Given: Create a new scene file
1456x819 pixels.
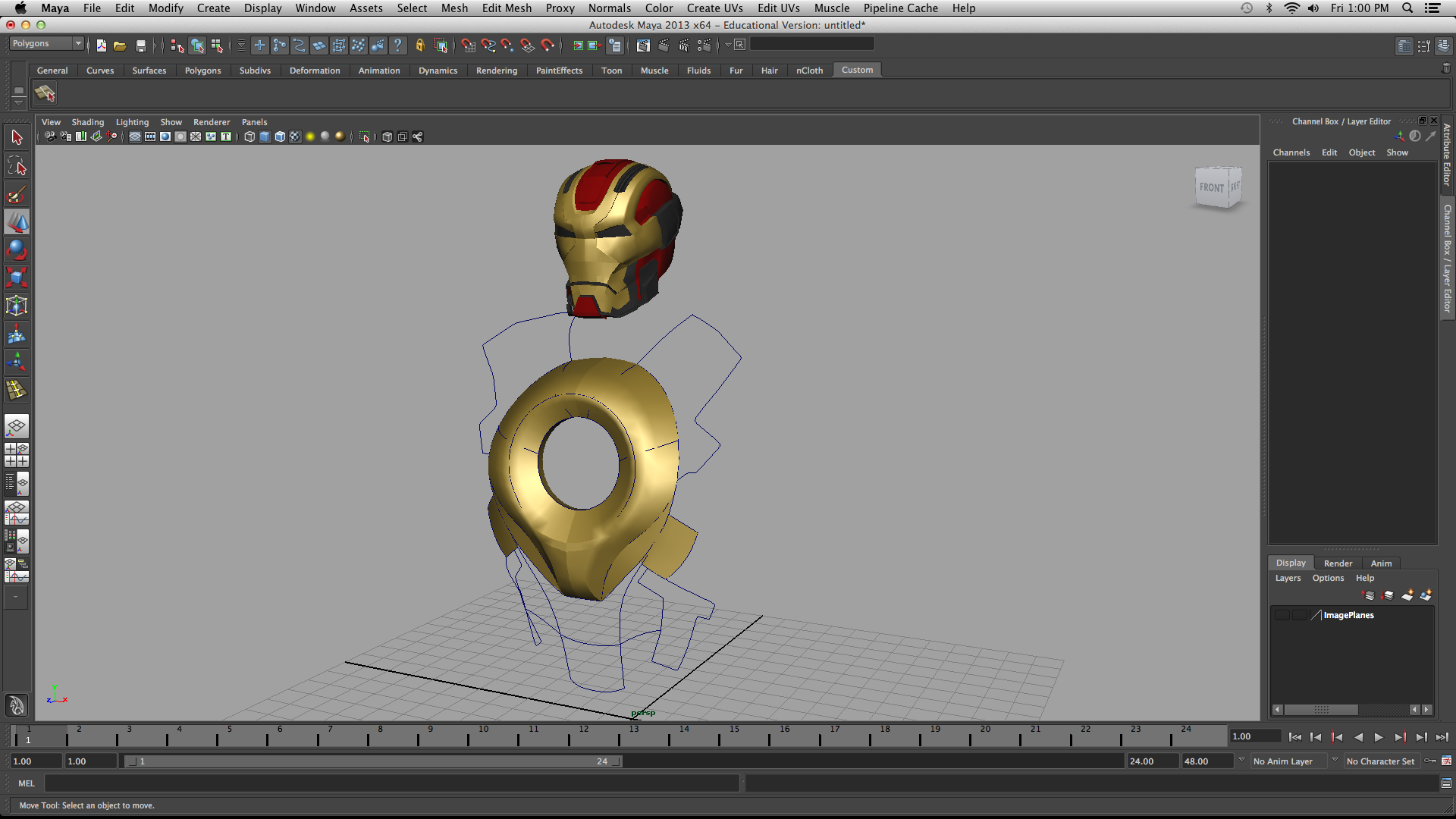Looking at the screenshot, I should point(101,45).
